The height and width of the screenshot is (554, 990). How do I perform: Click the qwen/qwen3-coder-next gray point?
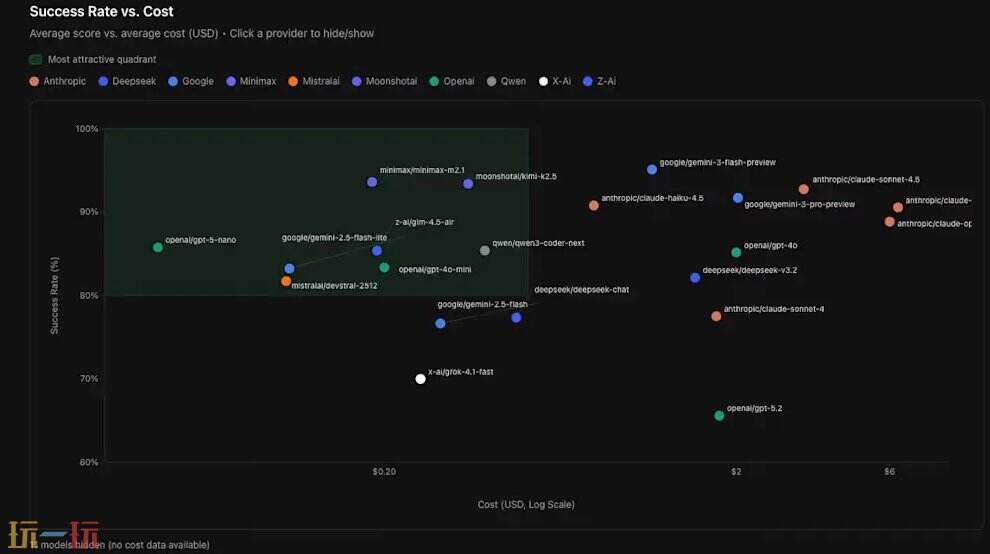point(485,250)
